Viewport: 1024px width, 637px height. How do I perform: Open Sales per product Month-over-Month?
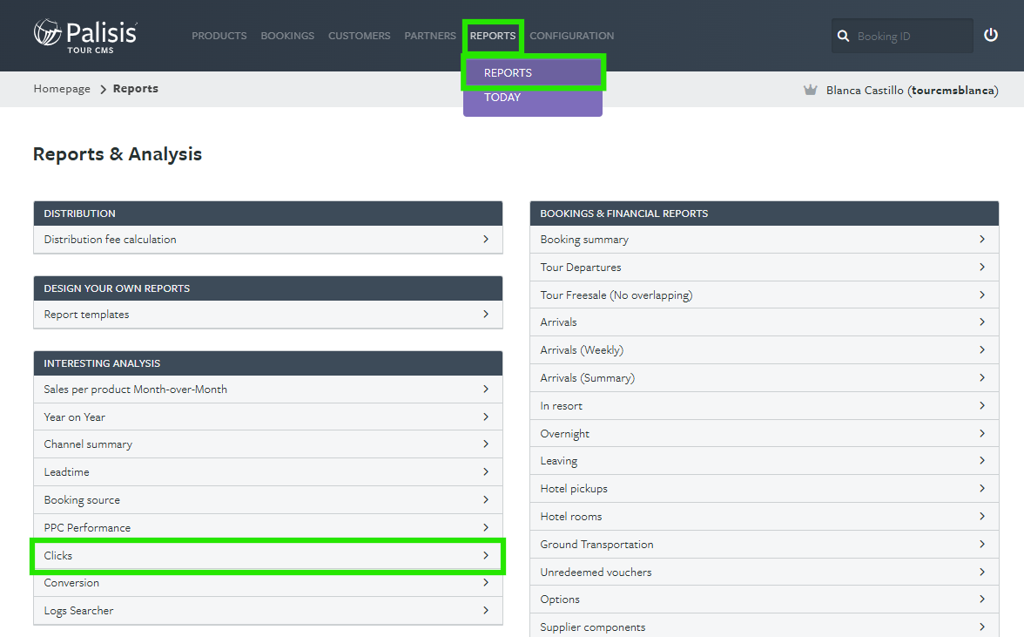(x=268, y=389)
